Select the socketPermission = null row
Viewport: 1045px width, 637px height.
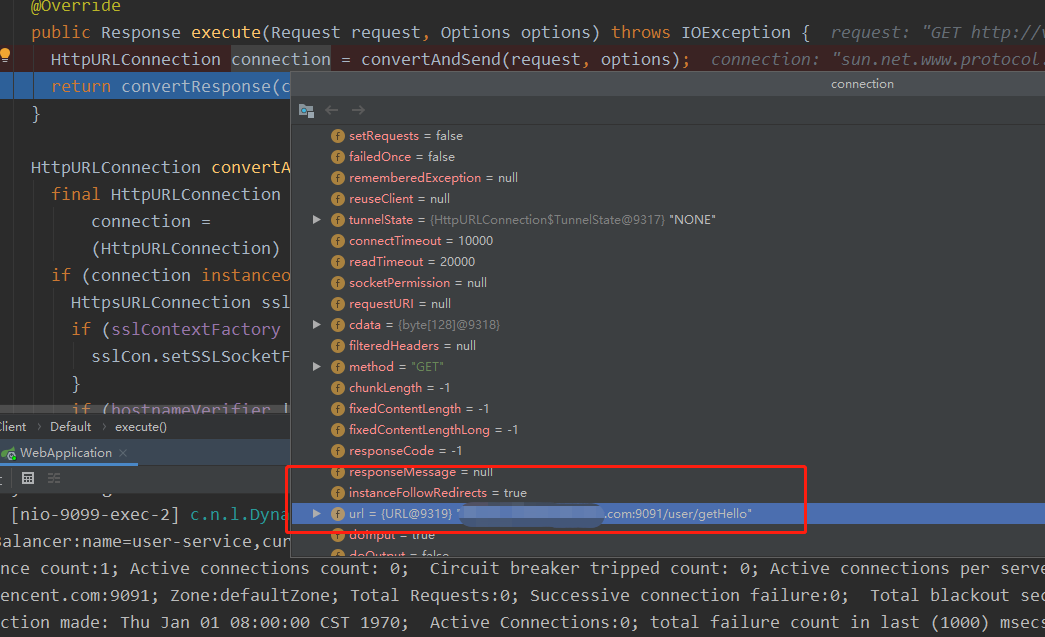pos(667,283)
